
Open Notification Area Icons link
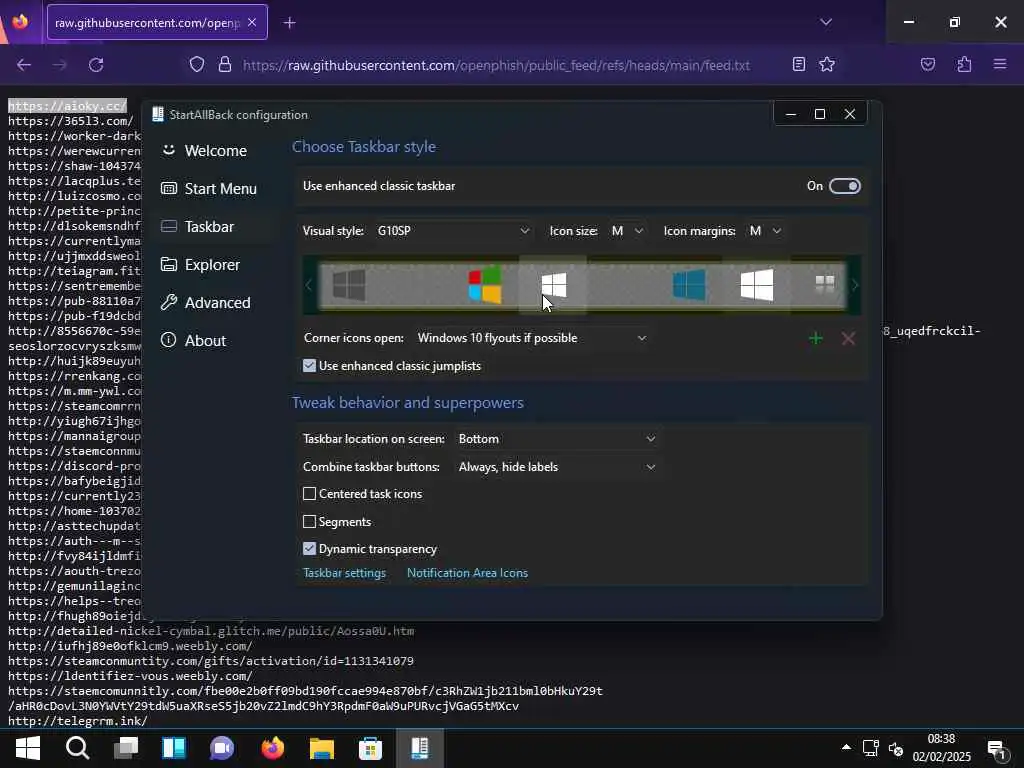(x=467, y=573)
